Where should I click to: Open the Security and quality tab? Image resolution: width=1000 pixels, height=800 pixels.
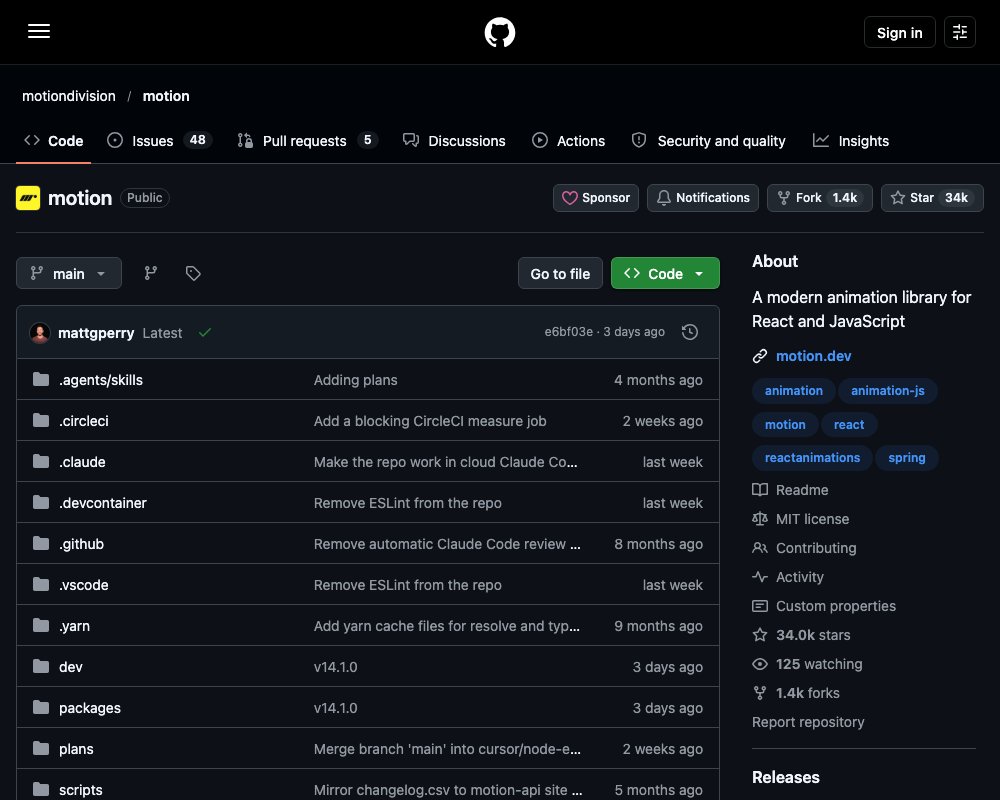point(709,140)
